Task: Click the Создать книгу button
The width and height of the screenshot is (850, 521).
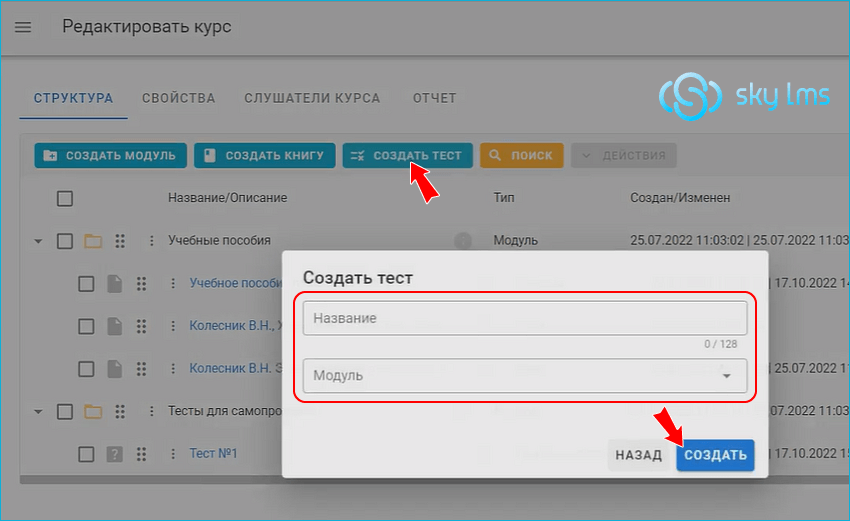Action: tap(265, 156)
